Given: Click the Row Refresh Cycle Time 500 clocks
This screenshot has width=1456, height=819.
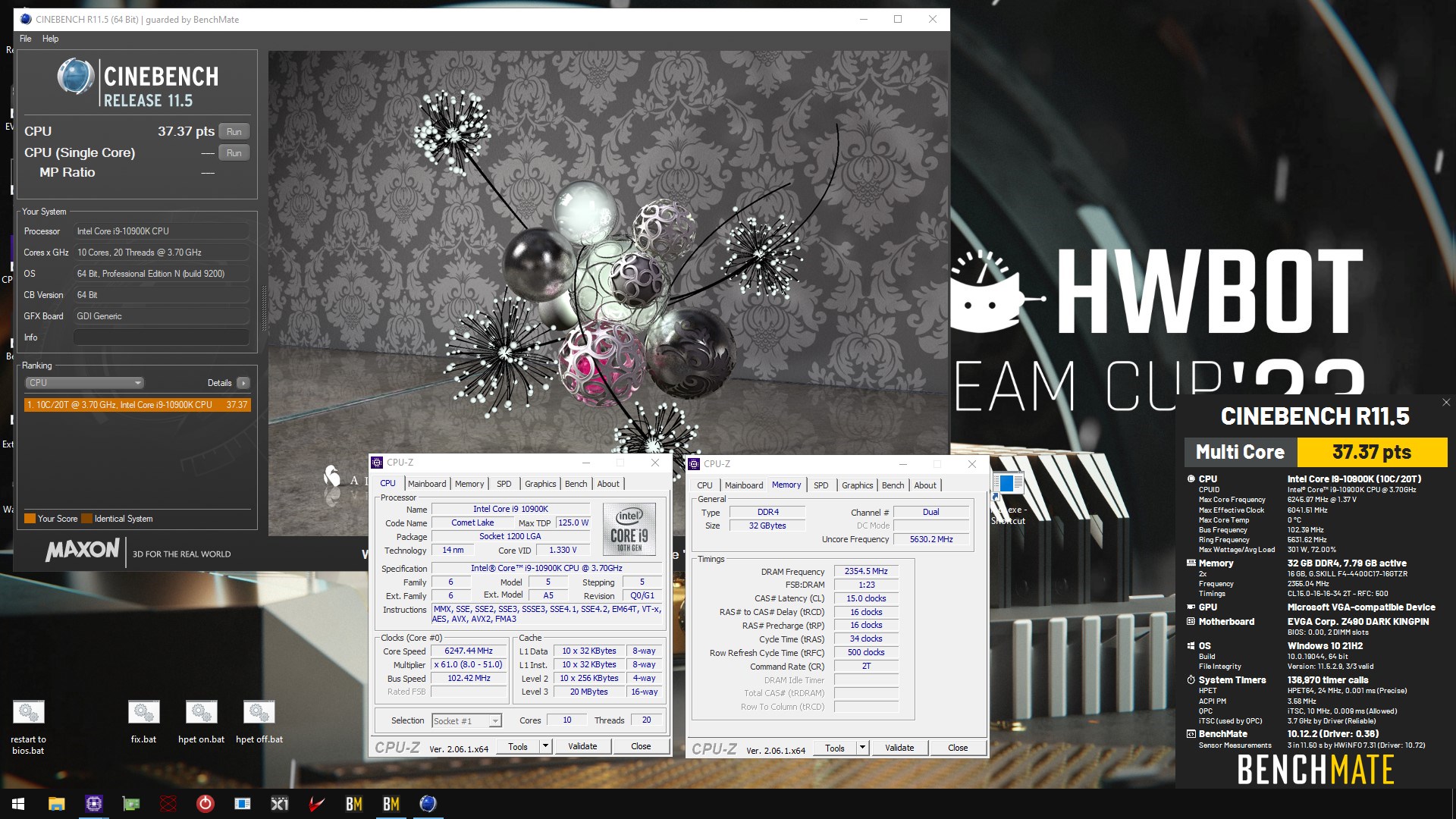Looking at the screenshot, I should (866, 653).
